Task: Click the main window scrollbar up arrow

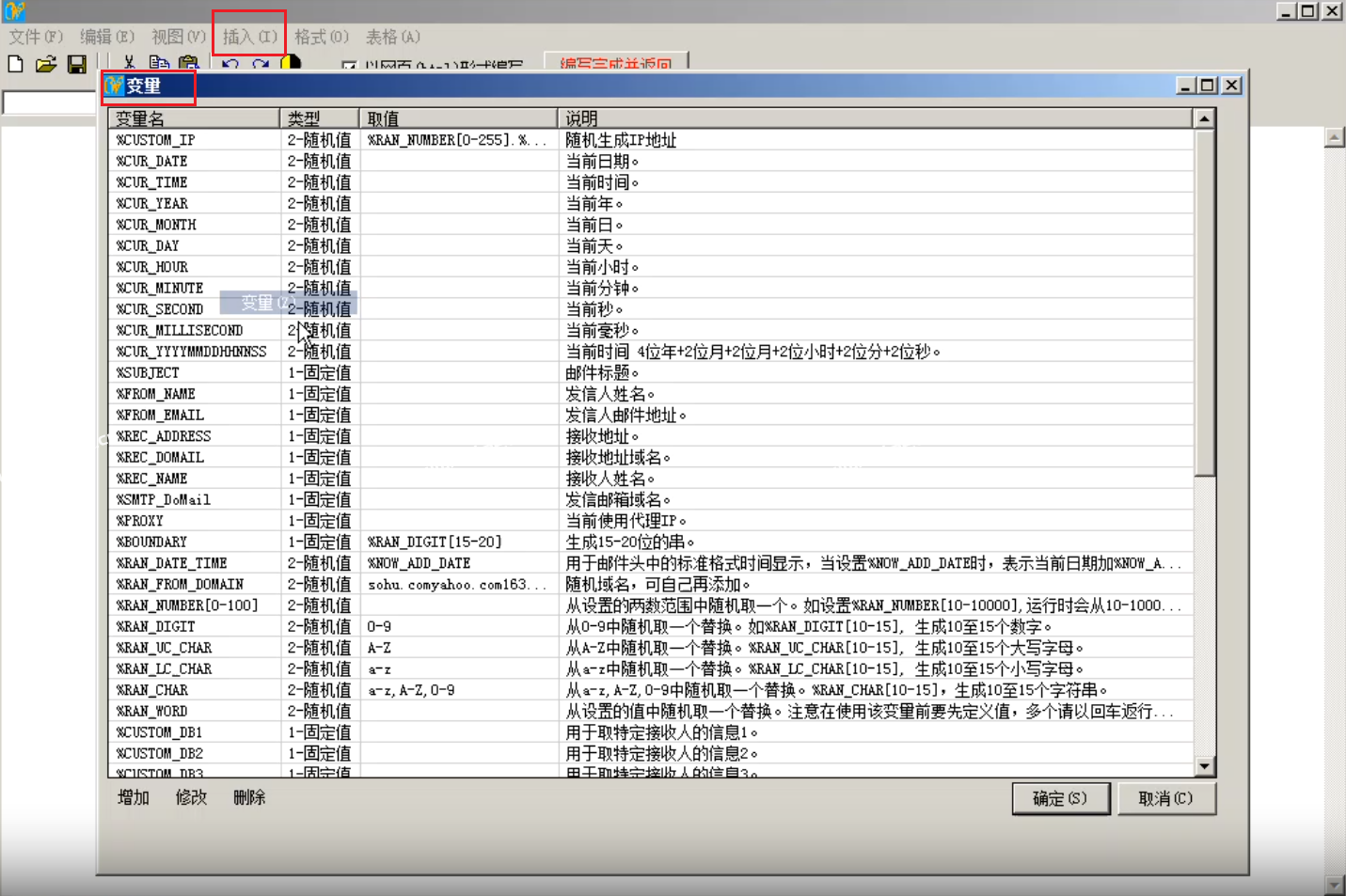Action: 1335,137
